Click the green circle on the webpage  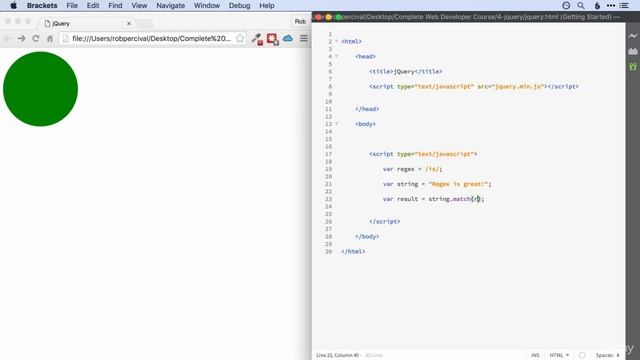click(x=40, y=89)
